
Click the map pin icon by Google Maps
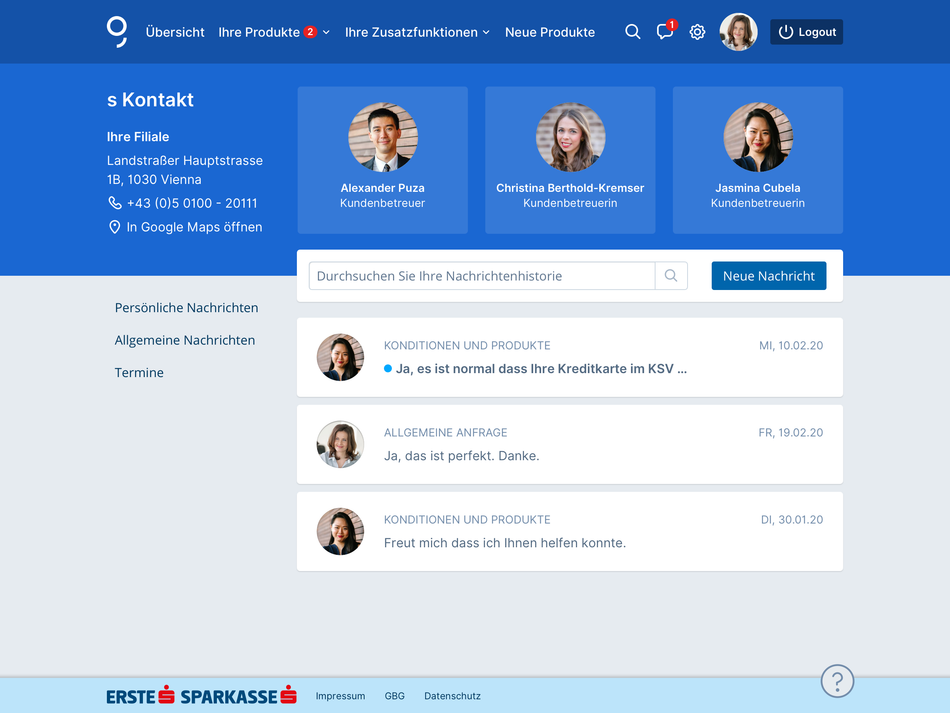pyautogui.click(x=114, y=227)
